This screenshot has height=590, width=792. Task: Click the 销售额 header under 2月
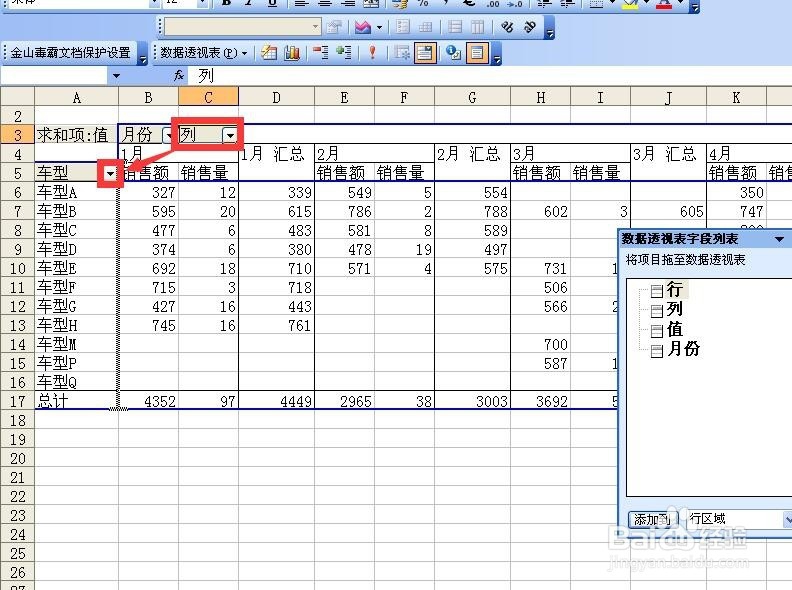pyautogui.click(x=344, y=173)
